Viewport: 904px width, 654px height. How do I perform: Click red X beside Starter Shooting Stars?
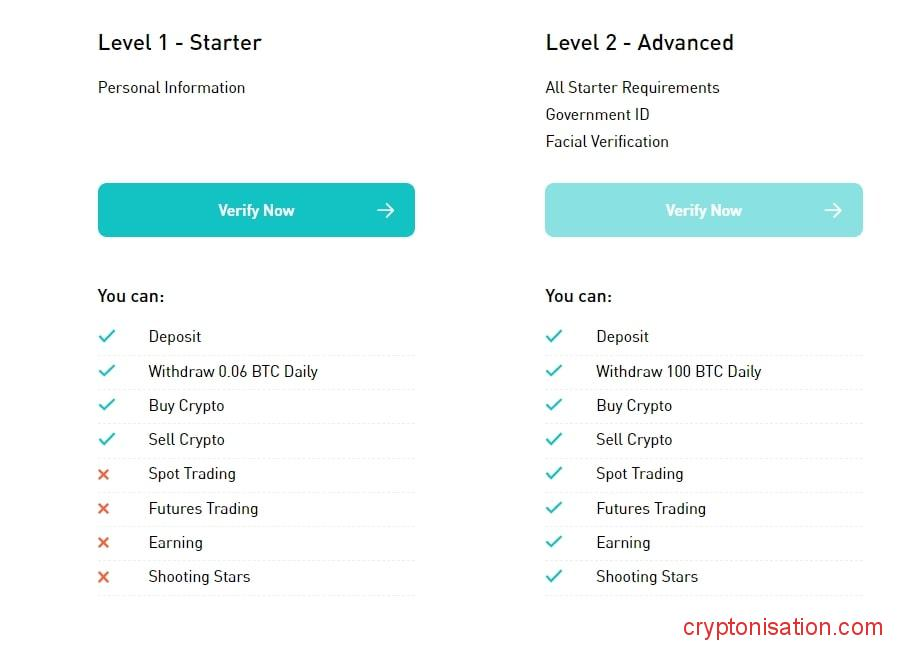coord(104,577)
